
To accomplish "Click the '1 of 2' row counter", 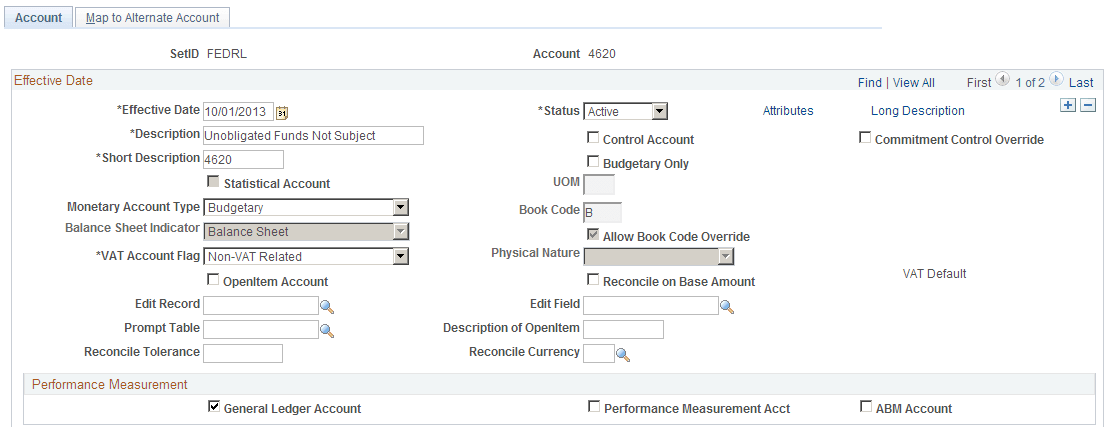I will point(1030,82).
